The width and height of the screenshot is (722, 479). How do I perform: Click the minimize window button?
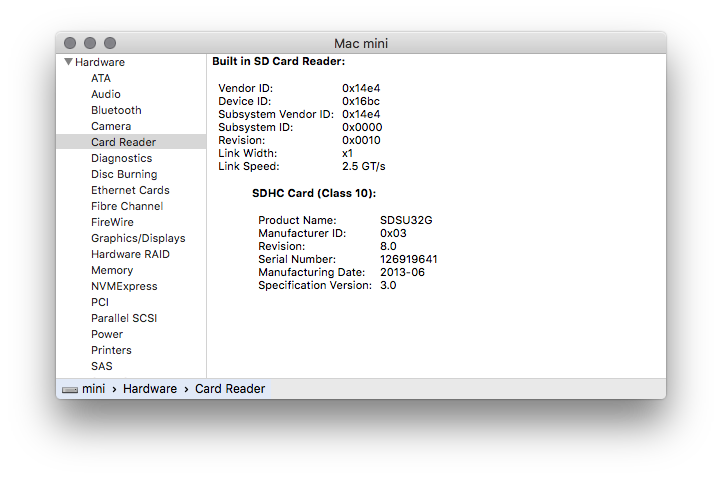click(x=90, y=43)
